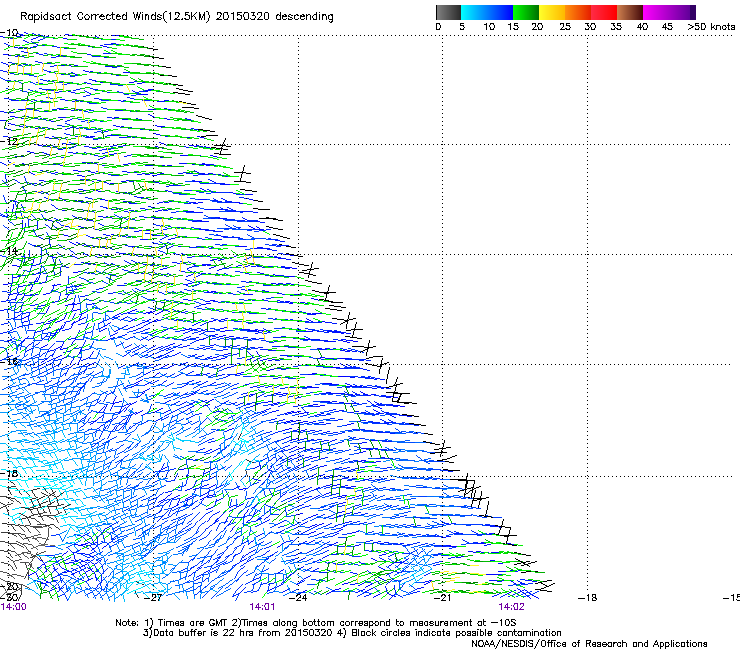This screenshot has width=740, height=650.
Task: Click the purple '14:01' time label
Action: (x=262, y=607)
